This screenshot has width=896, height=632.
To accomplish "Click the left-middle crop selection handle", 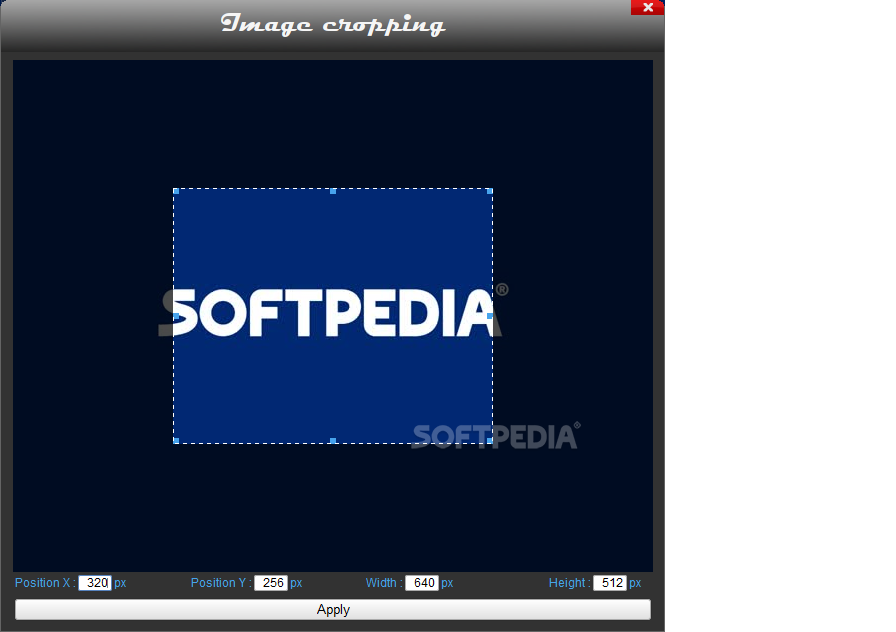I will [176, 316].
